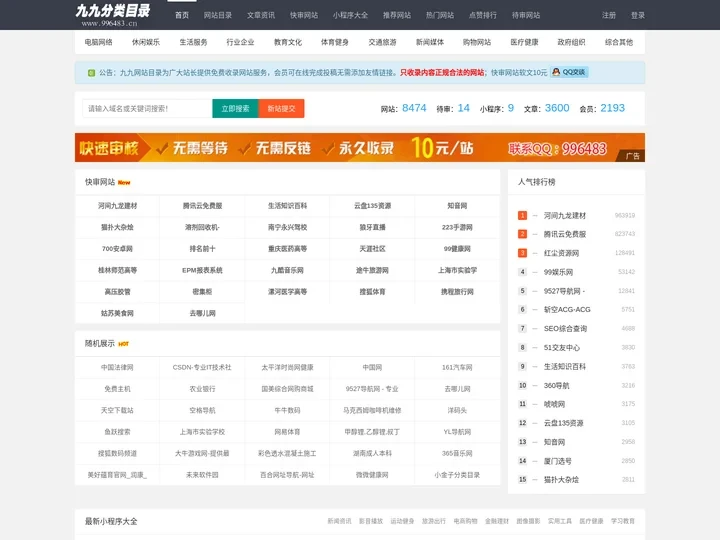This screenshot has width=720, height=540.
Task: Open the QQ交谈 chat badge
Action: click(569, 72)
